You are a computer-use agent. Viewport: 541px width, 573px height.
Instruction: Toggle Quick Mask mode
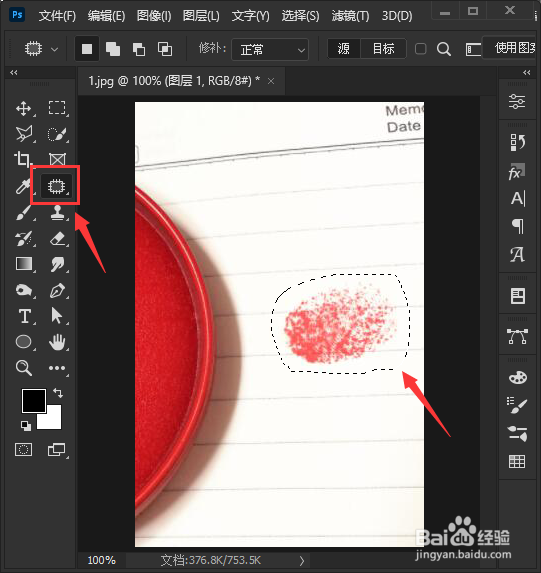click(x=23, y=449)
